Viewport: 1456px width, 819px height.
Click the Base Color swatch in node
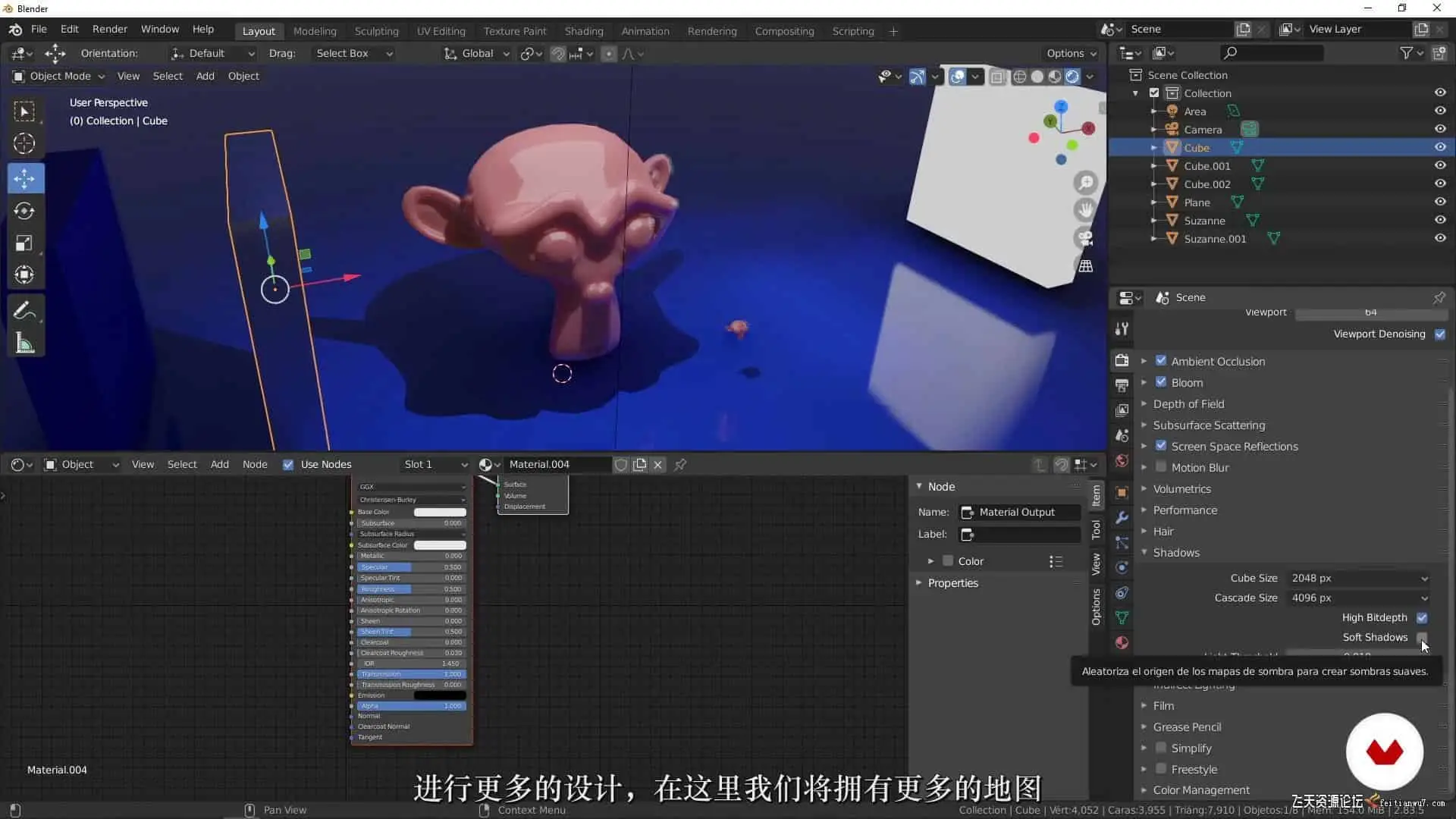[440, 512]
